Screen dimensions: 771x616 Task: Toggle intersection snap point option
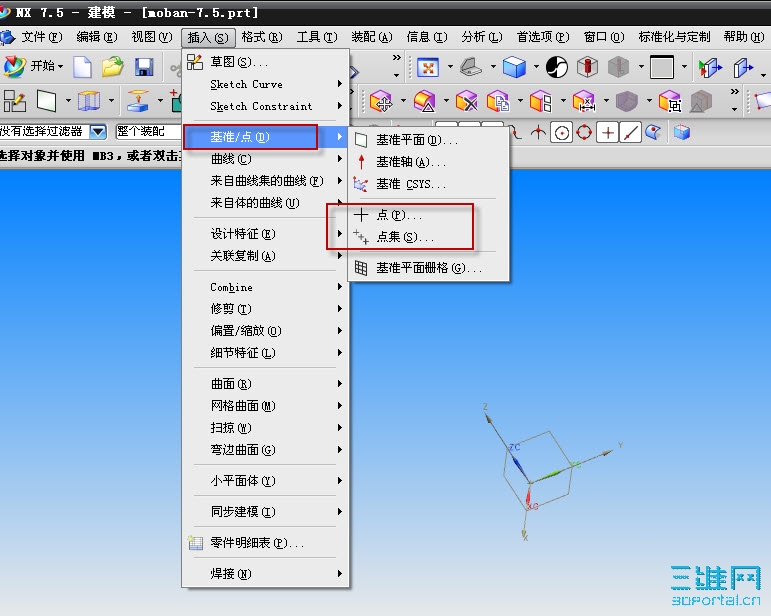[538, 132]
